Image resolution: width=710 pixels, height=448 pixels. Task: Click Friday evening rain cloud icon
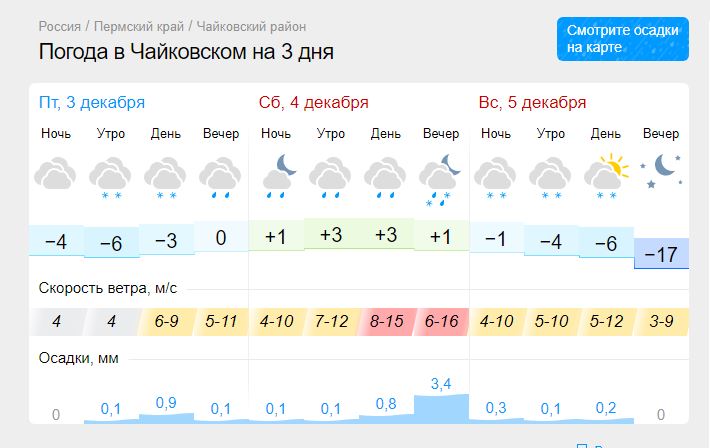click(220, 178)
